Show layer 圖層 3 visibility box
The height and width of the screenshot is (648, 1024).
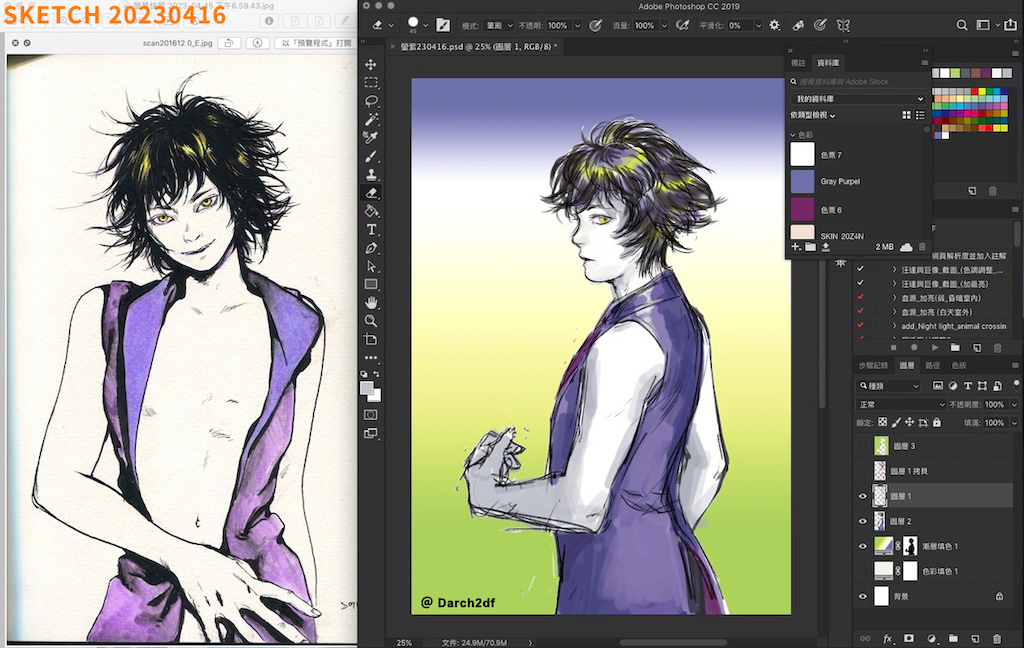(863, 446)
